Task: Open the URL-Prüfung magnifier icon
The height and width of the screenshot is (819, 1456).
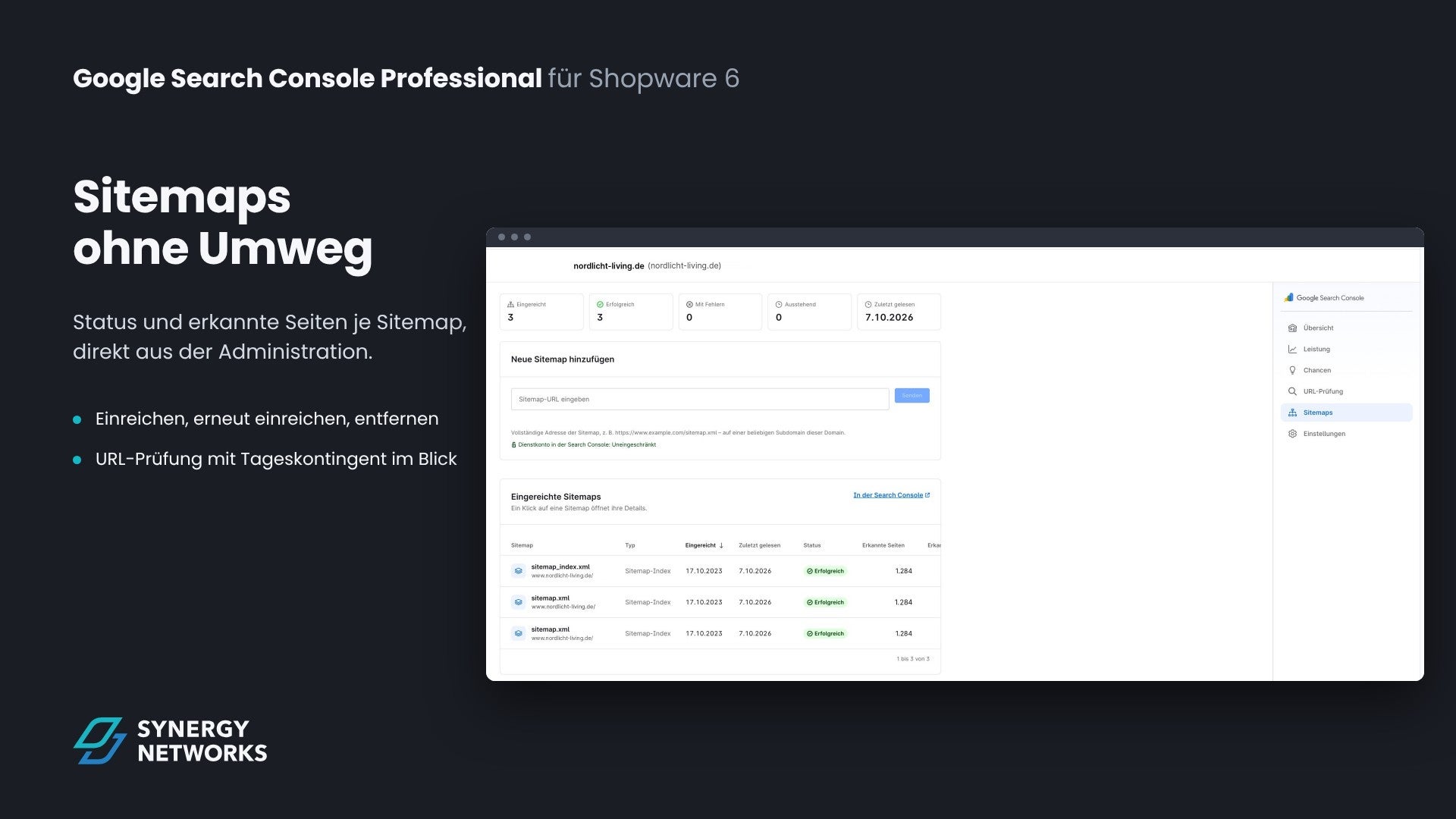Action: [x=1292, y=392]
